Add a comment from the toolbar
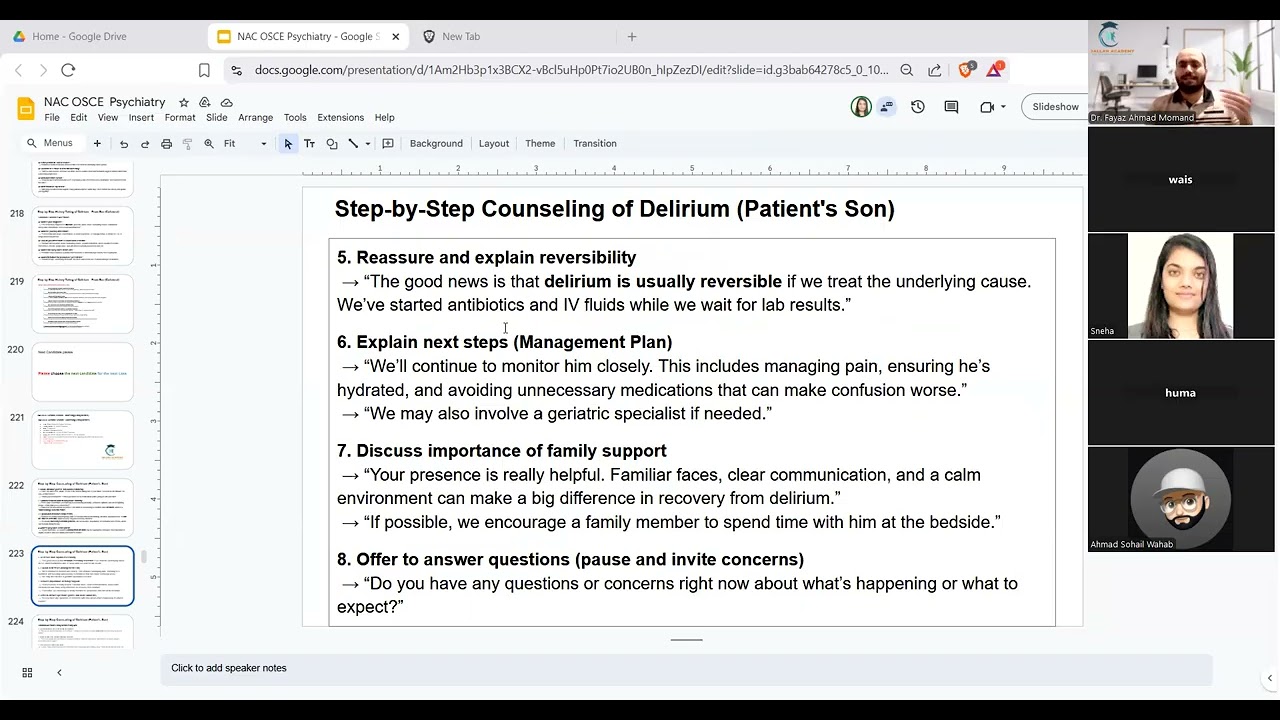This screenshot has width=1280, height=720. tap(388, 144)
